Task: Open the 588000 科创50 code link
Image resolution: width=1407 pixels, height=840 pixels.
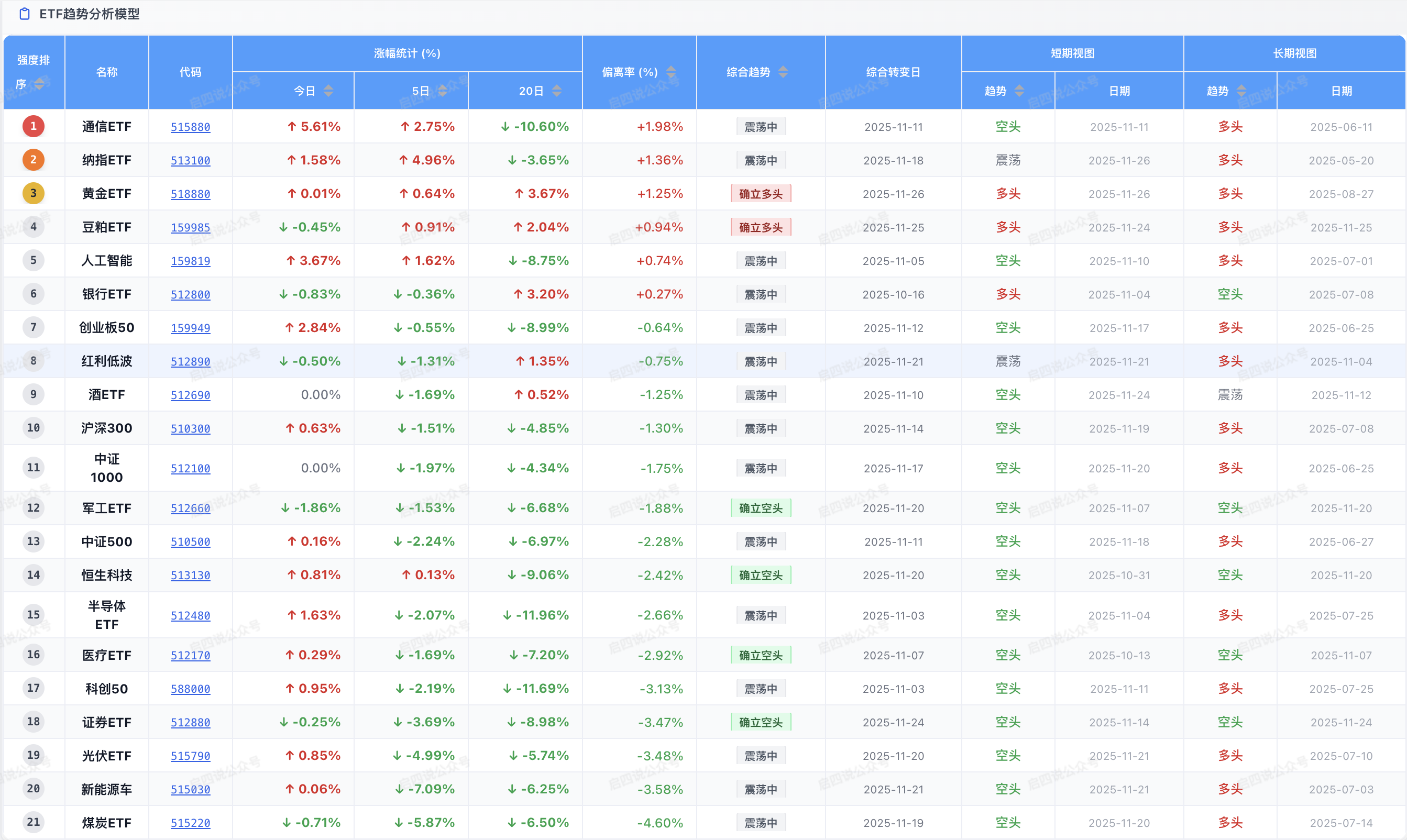Action: tap(190, 689)
